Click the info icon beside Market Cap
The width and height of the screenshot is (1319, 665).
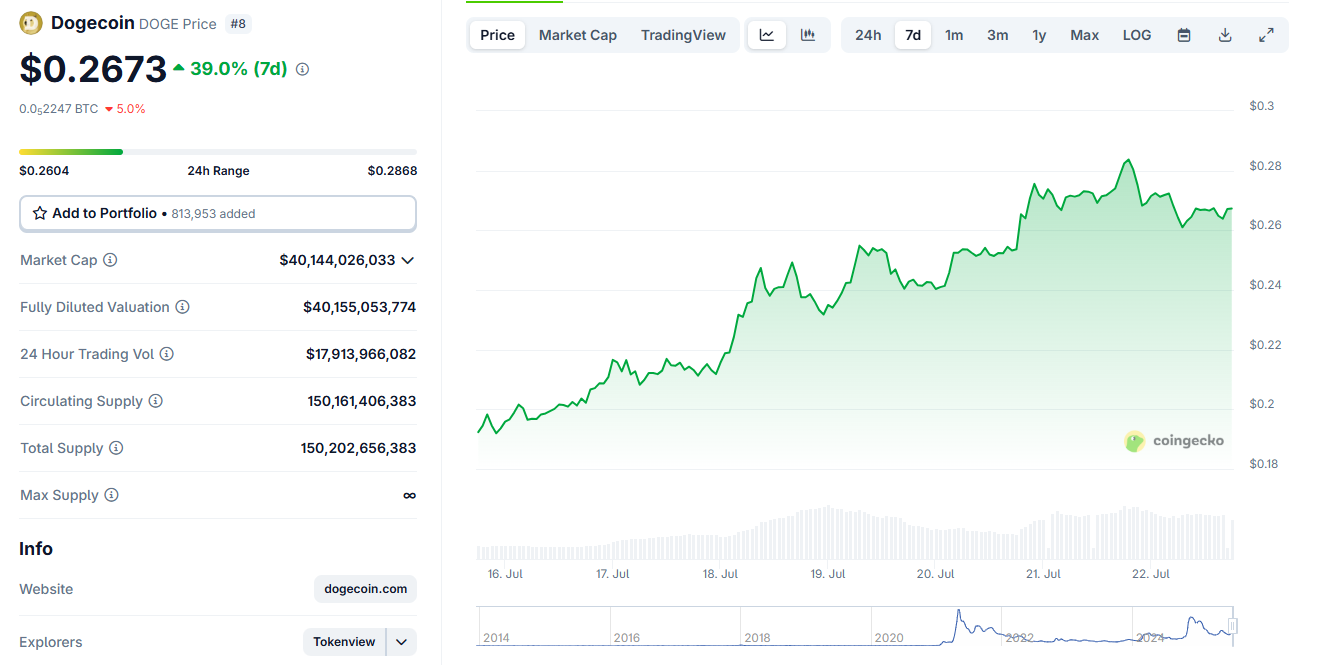[110, 260]
